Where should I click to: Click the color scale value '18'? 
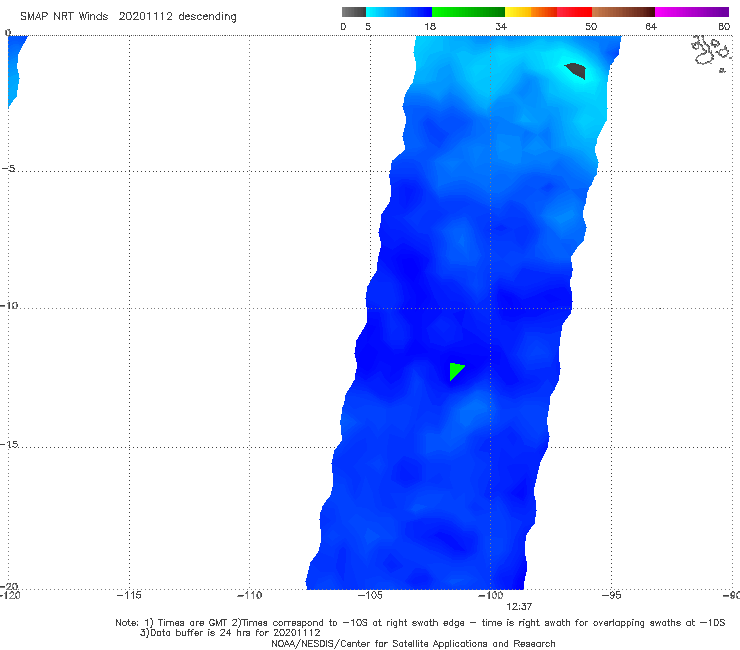tap(430, 27)
